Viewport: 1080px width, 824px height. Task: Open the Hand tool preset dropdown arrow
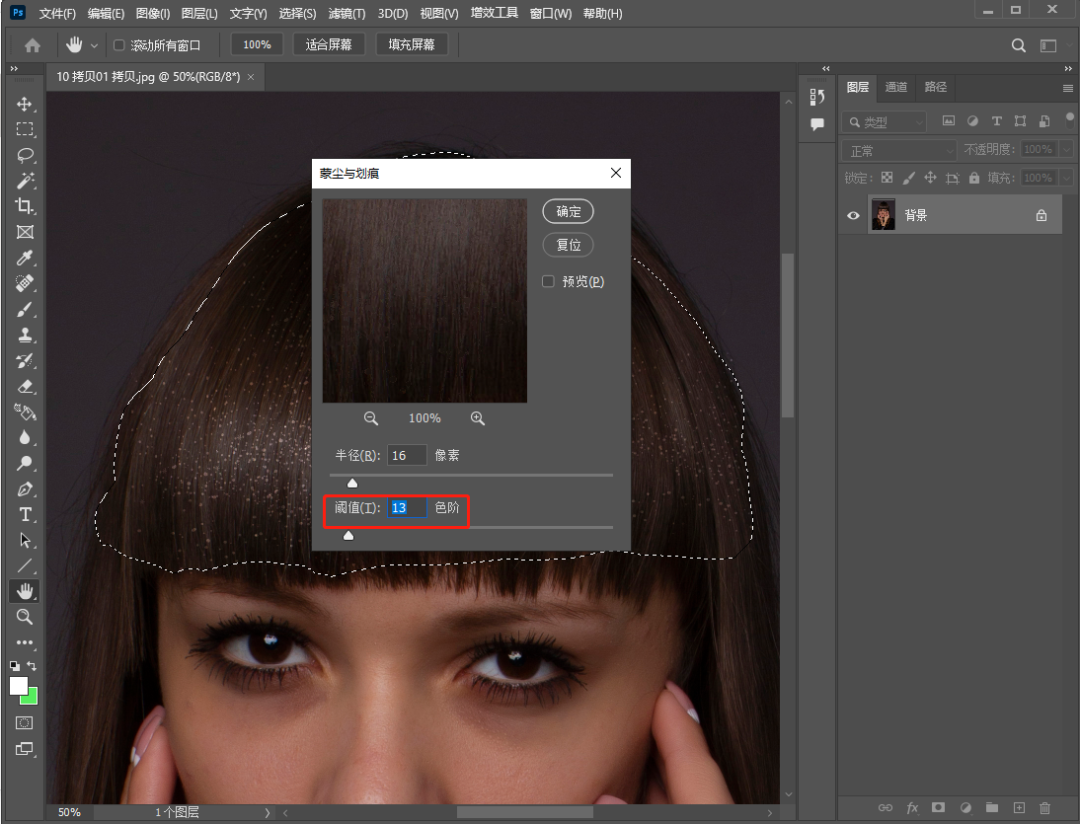pos(95,45)
